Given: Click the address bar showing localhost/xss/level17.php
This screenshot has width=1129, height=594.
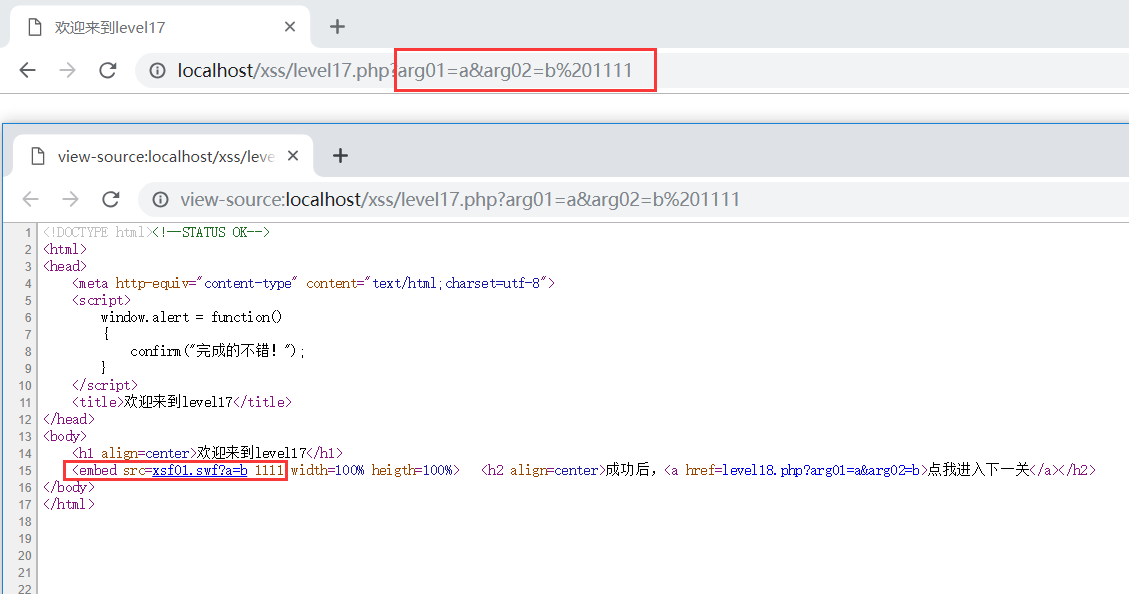Looking at the screenshot, I should [634, 70].
